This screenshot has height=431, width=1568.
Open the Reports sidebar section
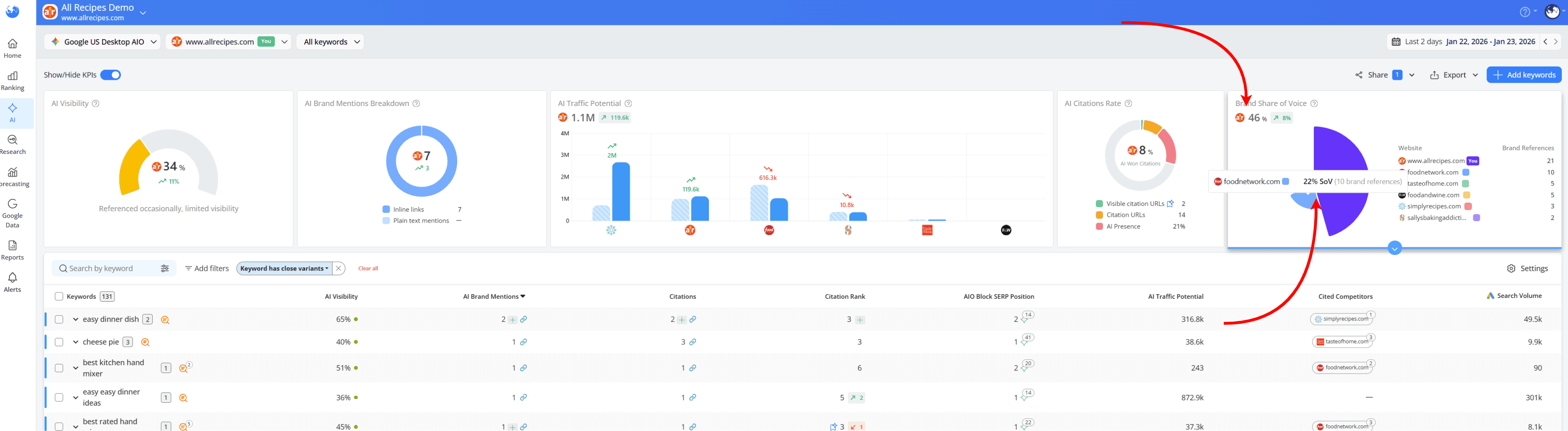point(12,250)
